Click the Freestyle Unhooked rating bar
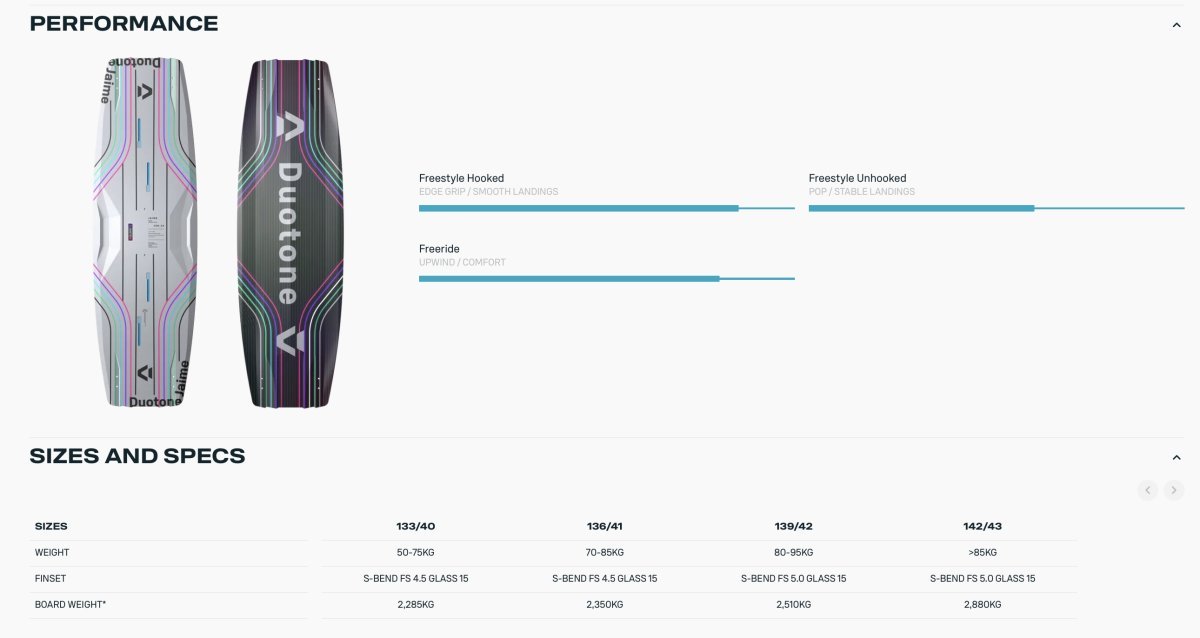The height and width of the screenshot is (638, 1200). click(996, 208)
